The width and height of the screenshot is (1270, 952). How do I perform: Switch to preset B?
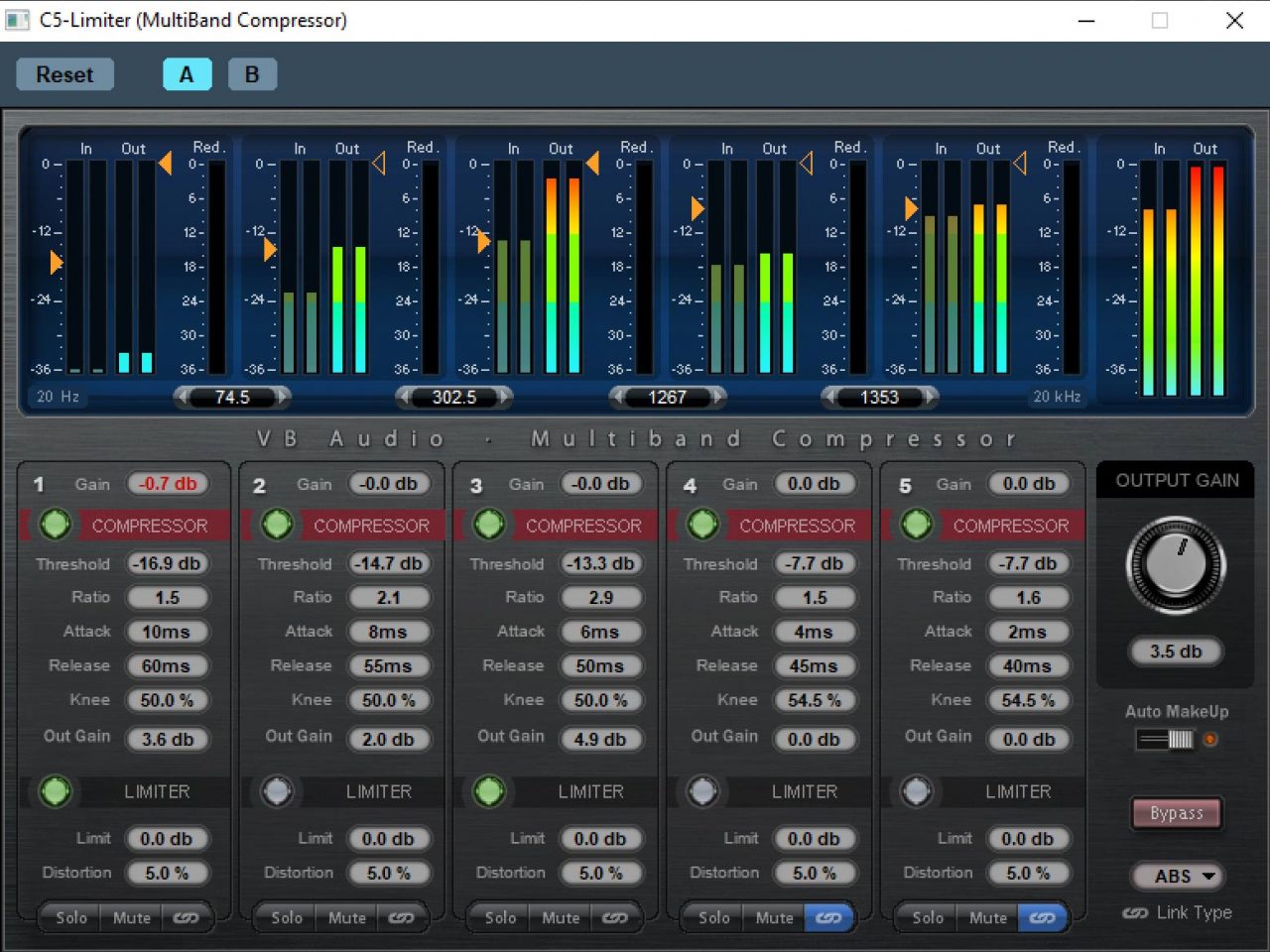[x=252, y=73]
